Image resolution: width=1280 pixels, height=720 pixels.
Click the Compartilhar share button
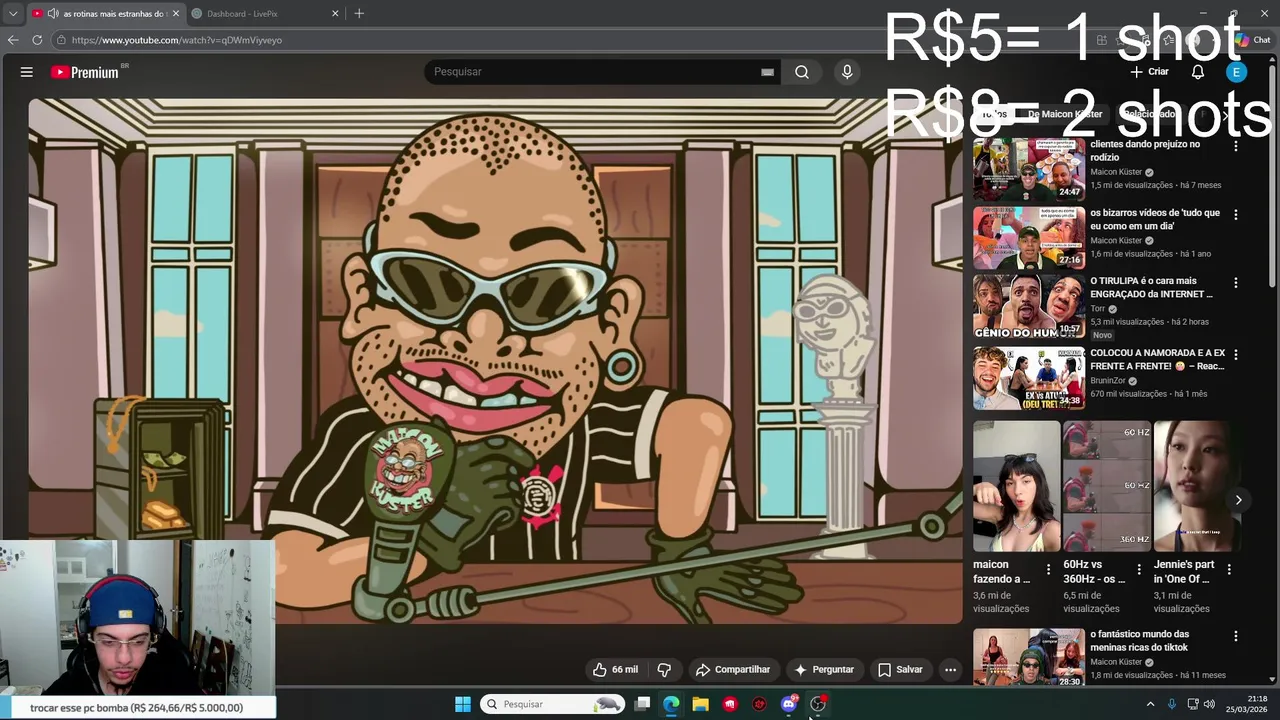tap(733, 670)
